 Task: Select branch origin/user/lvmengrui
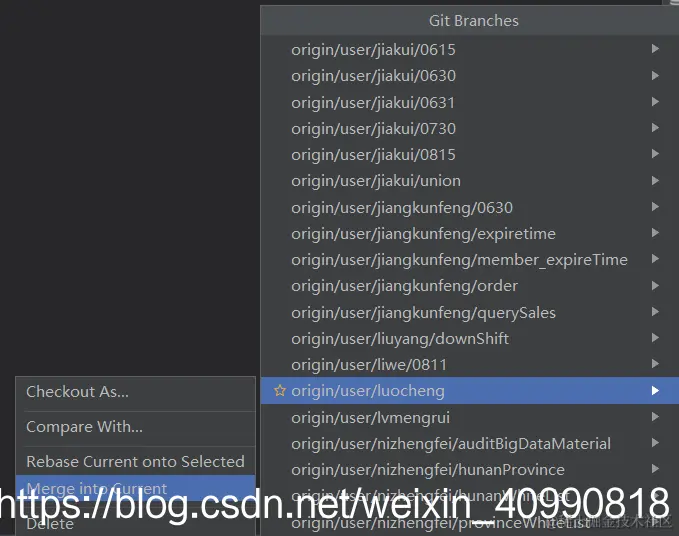coord(470,418)
